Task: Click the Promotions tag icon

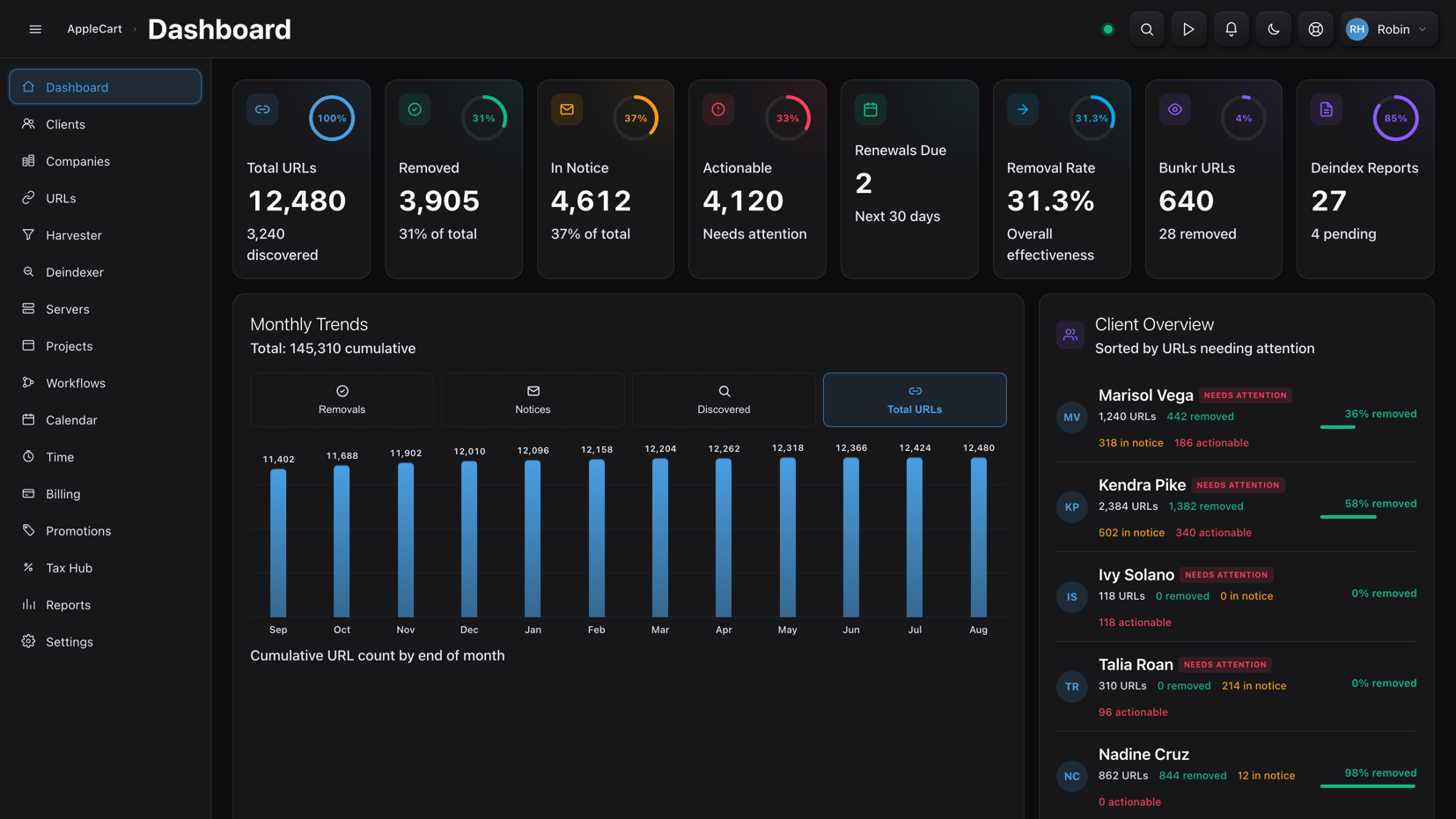Action: pos(28,531)
